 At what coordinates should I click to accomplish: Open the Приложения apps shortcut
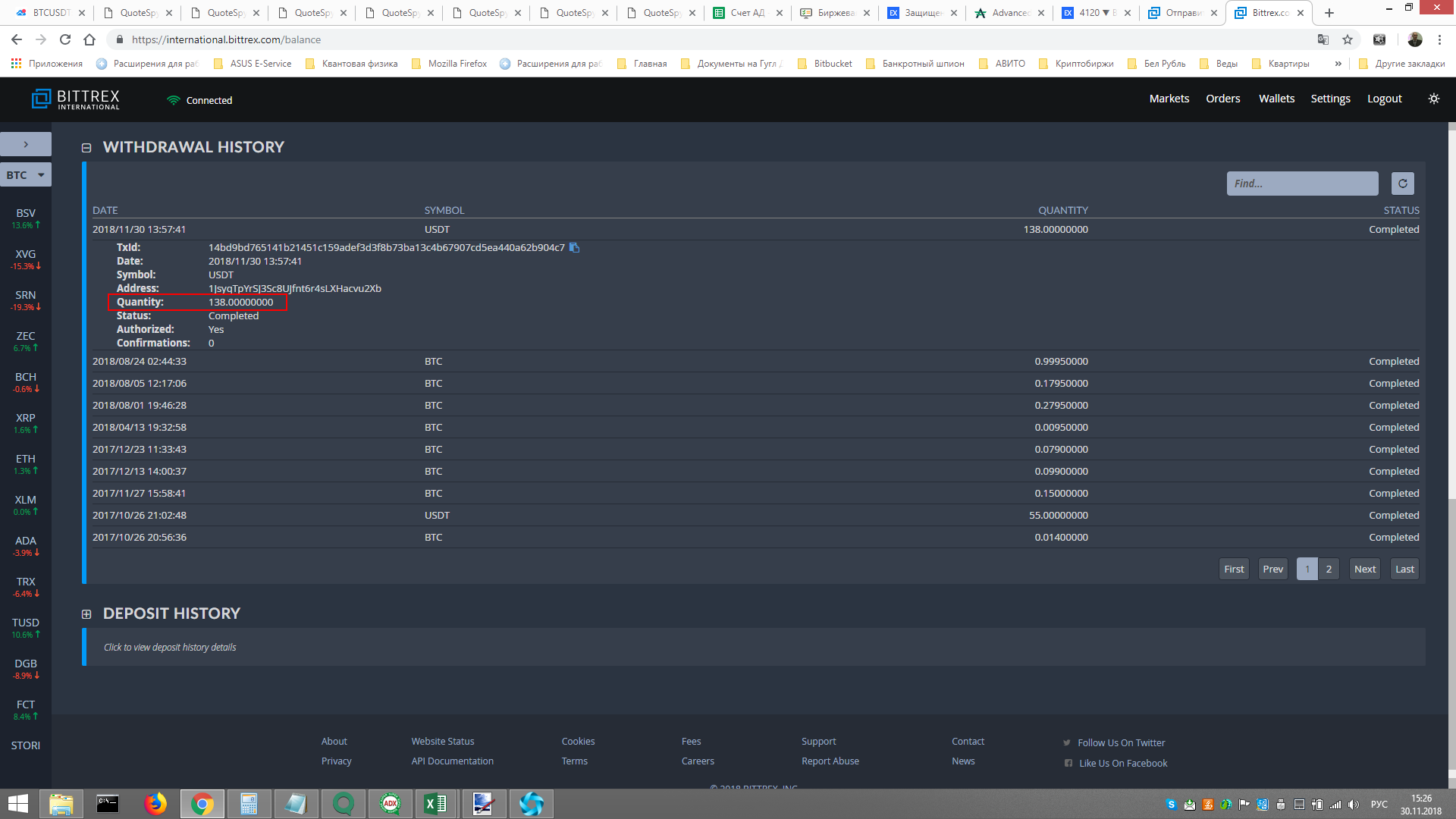[47, 64]
